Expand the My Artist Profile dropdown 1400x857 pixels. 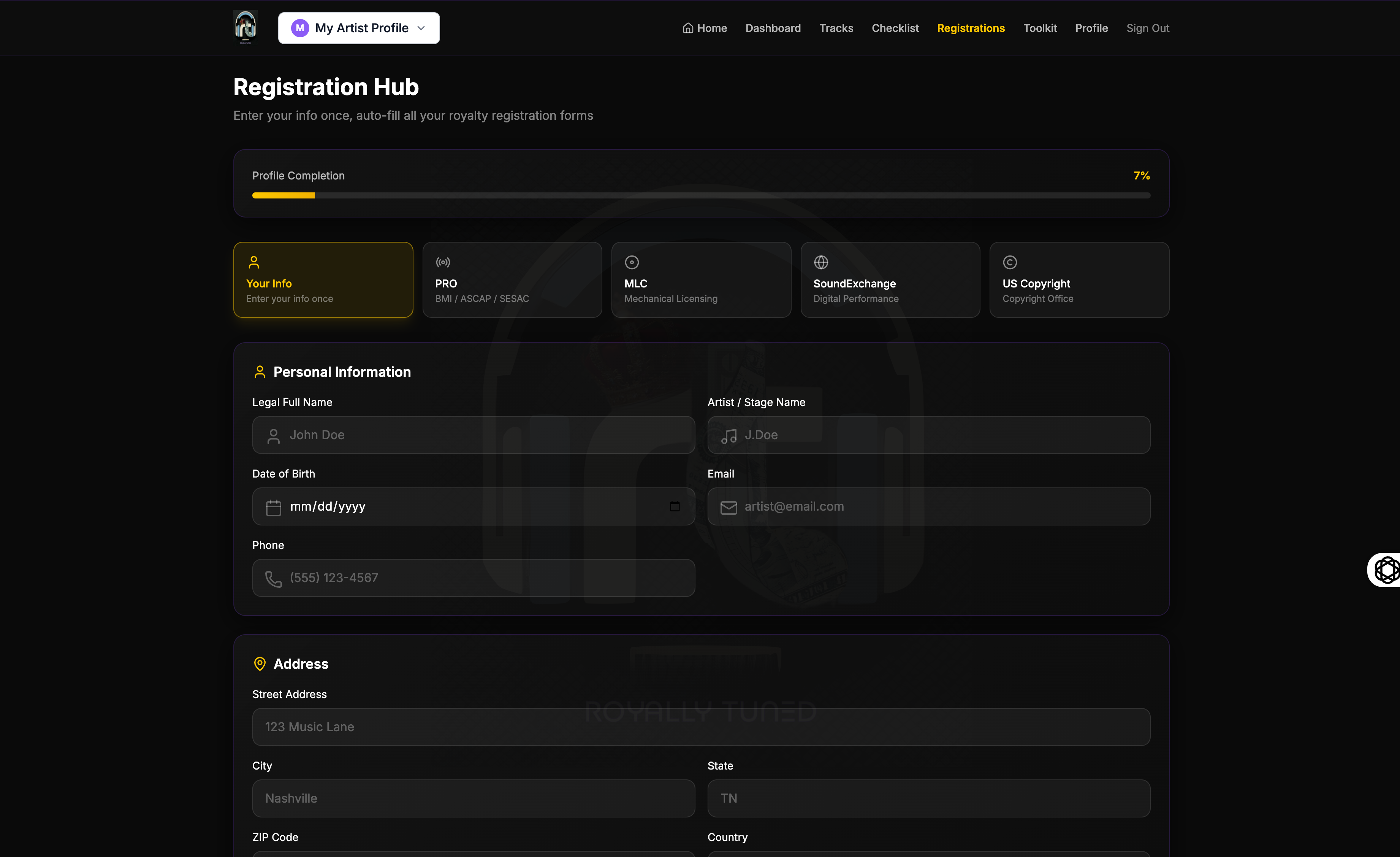tap(358, 28)
